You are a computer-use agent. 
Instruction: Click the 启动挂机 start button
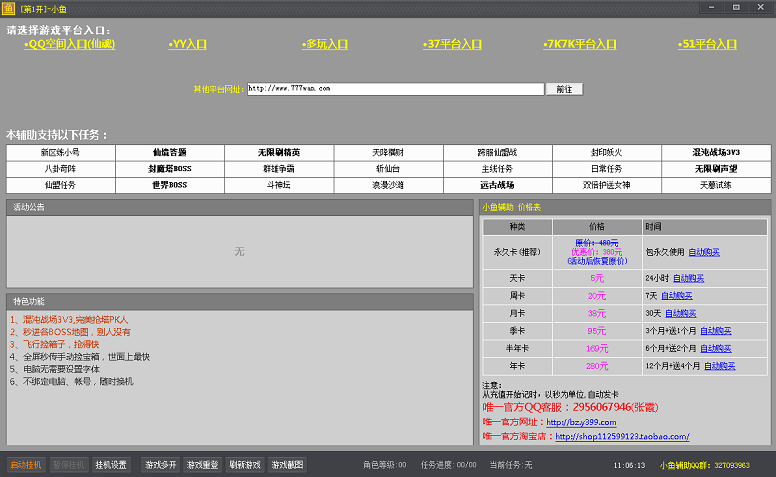[x=26, y=465]
